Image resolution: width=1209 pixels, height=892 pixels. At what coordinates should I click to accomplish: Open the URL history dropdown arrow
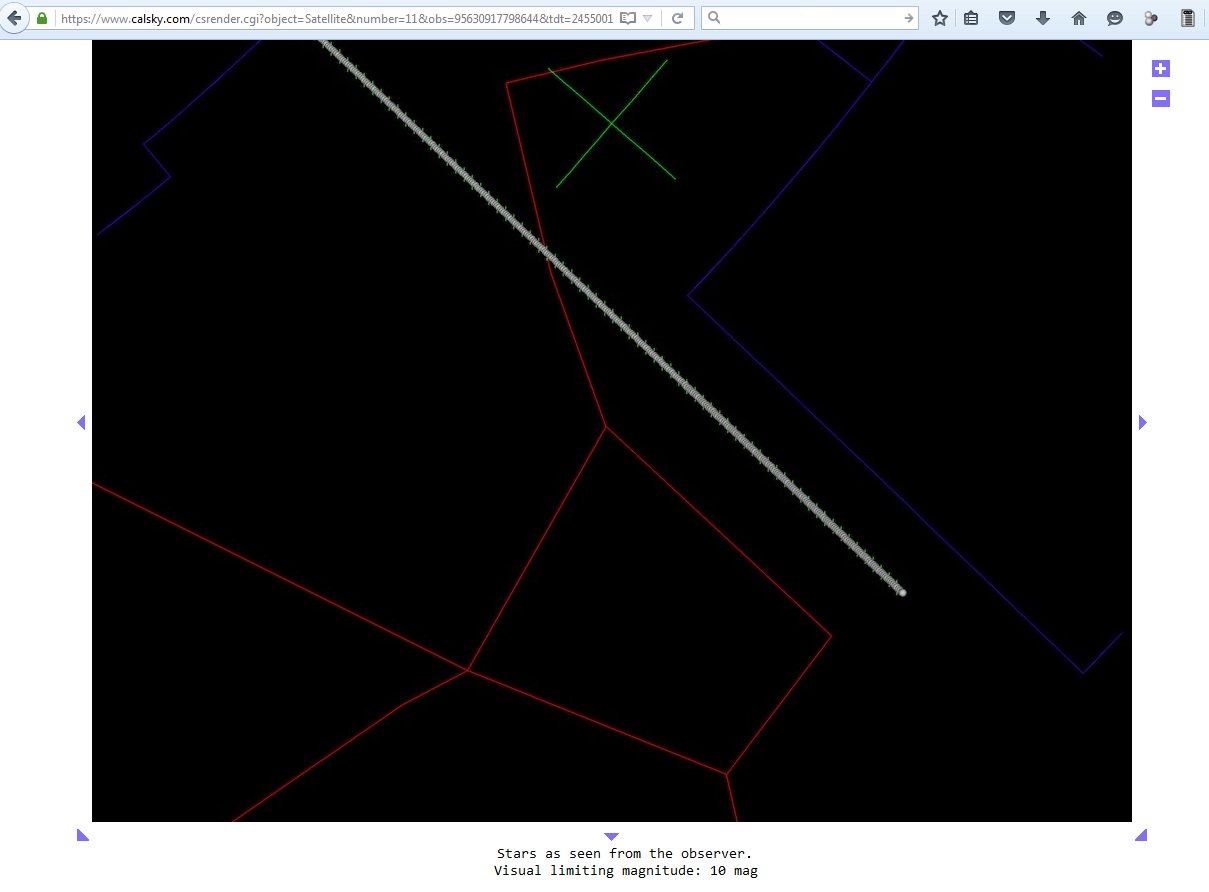pos(648,18)
